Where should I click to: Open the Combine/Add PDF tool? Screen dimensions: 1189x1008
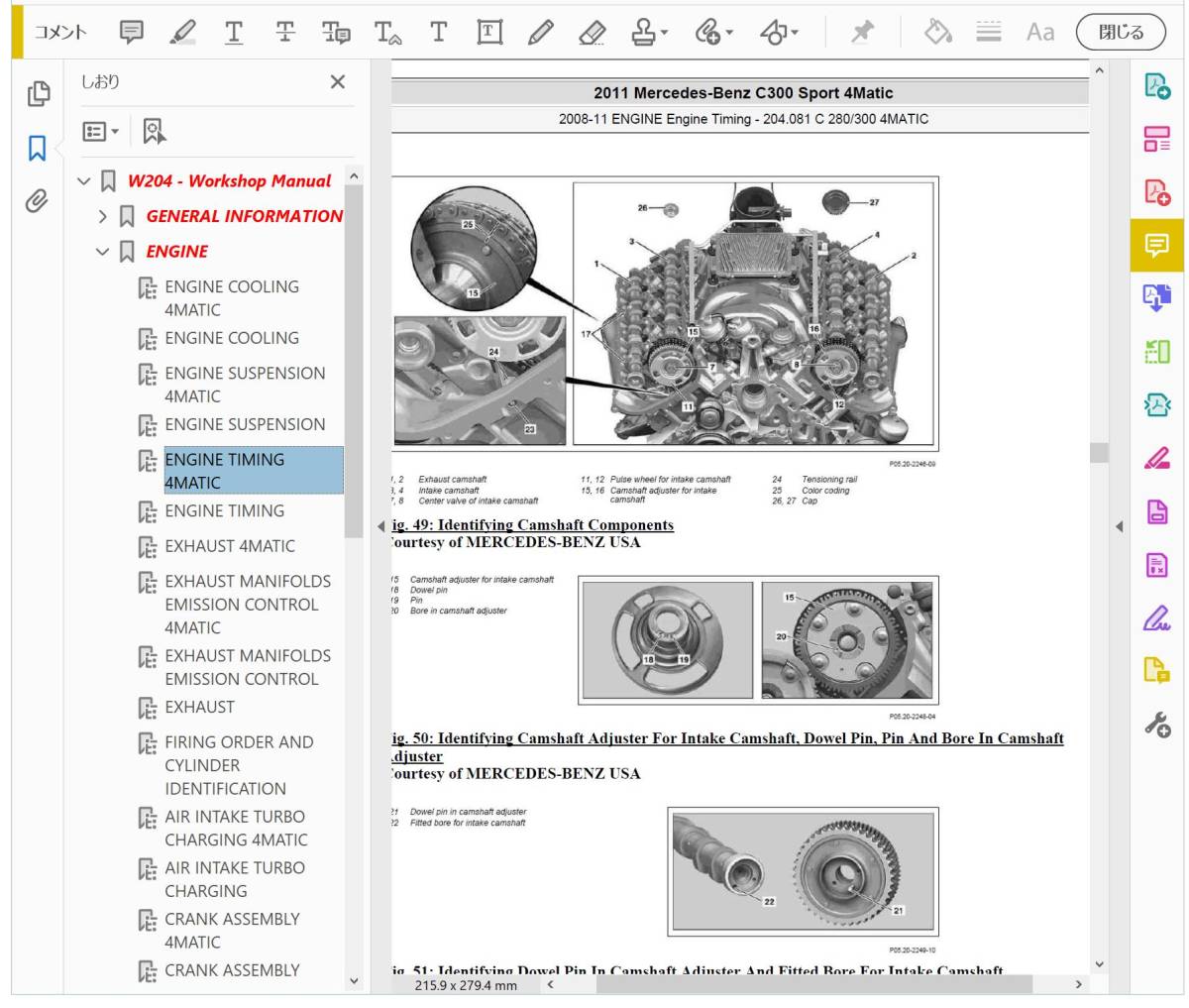(x=1157, y=191)
